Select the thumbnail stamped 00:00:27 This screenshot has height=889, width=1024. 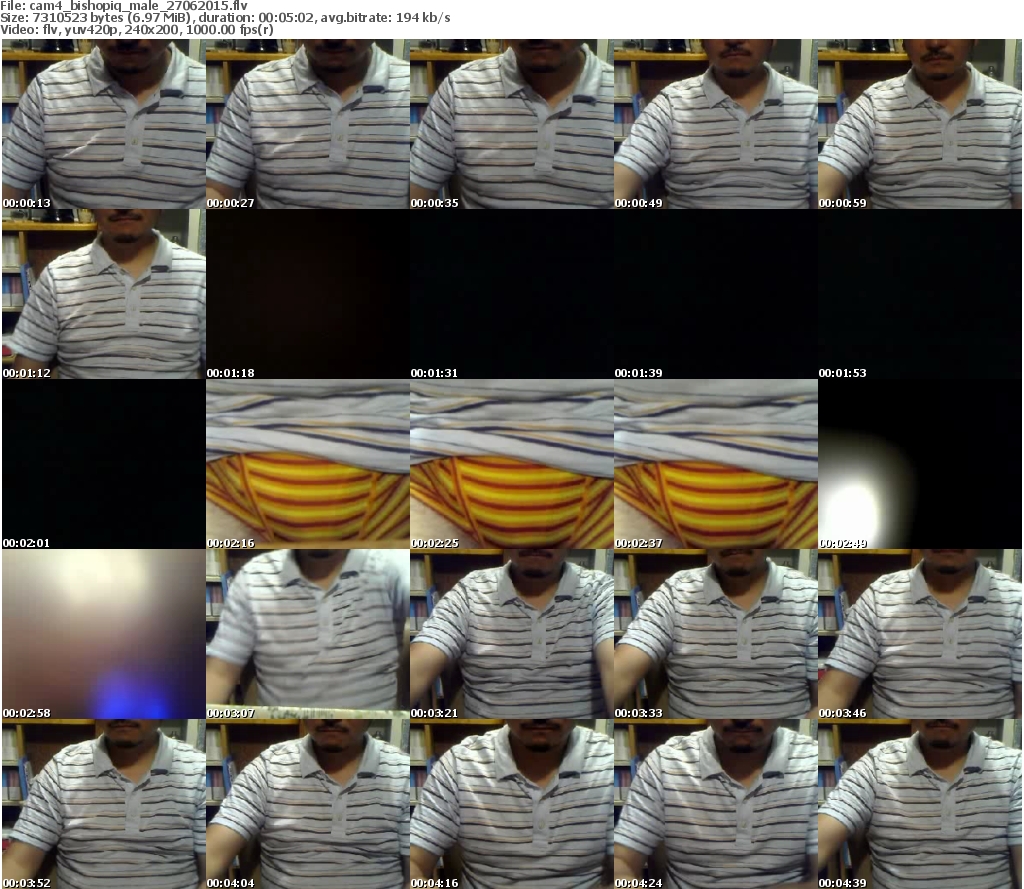pyautogui.click(x=308, y=124)
